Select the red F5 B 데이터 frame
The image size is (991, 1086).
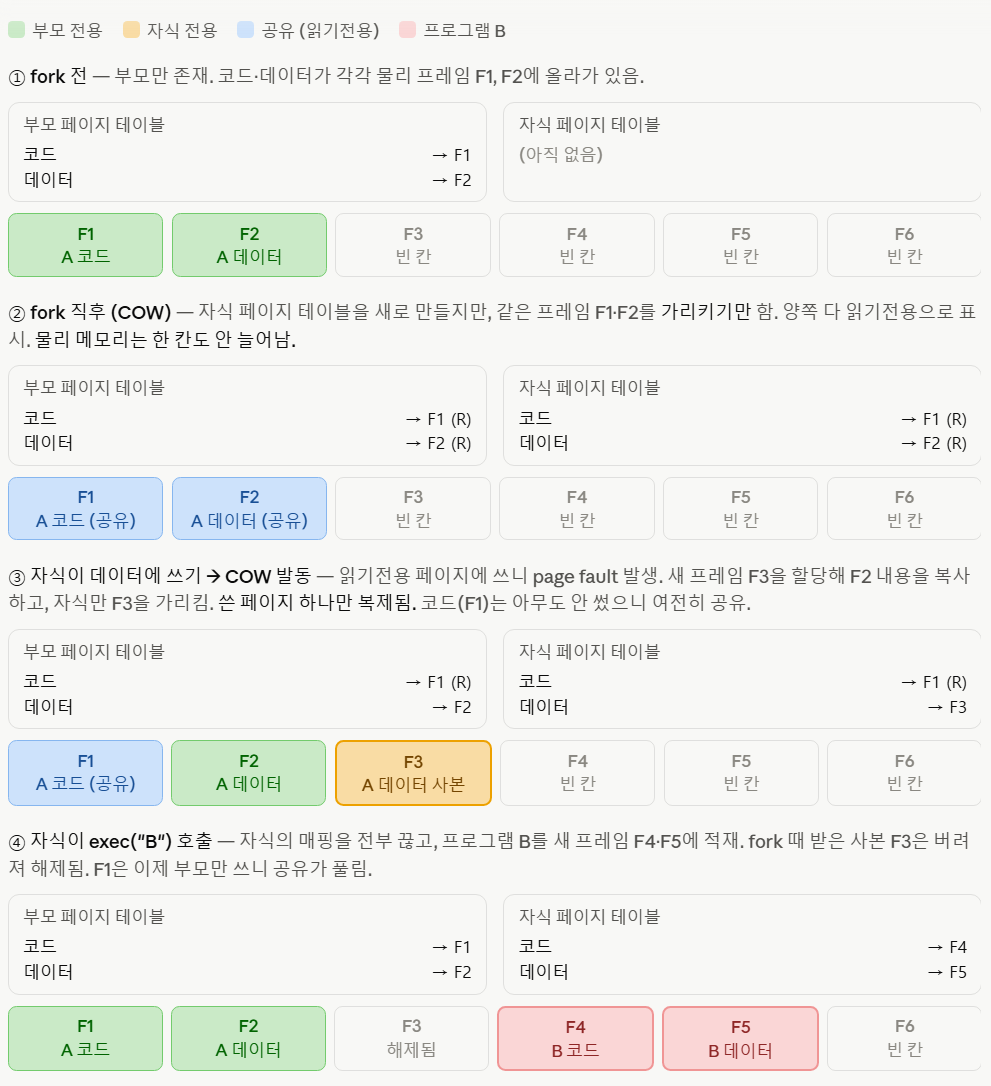tap(740, 1038)
